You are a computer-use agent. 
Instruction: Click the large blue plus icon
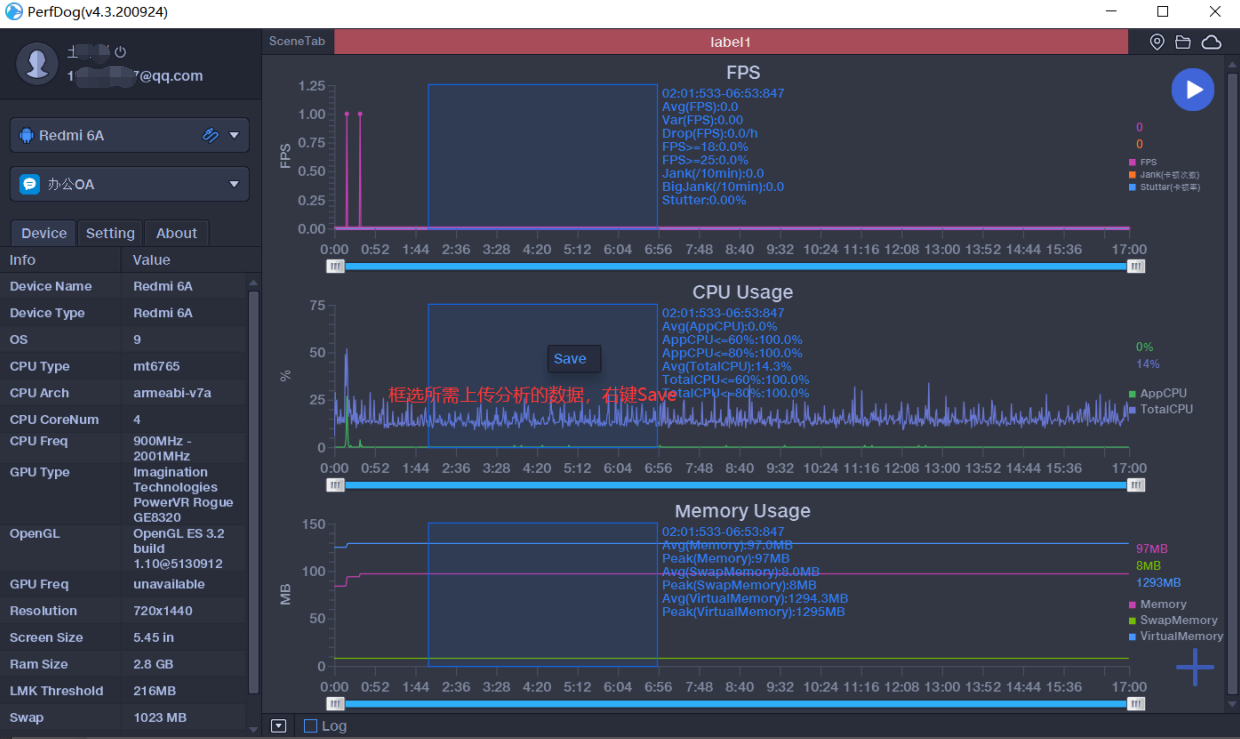pyautogui.click(x=1194, y=667)
